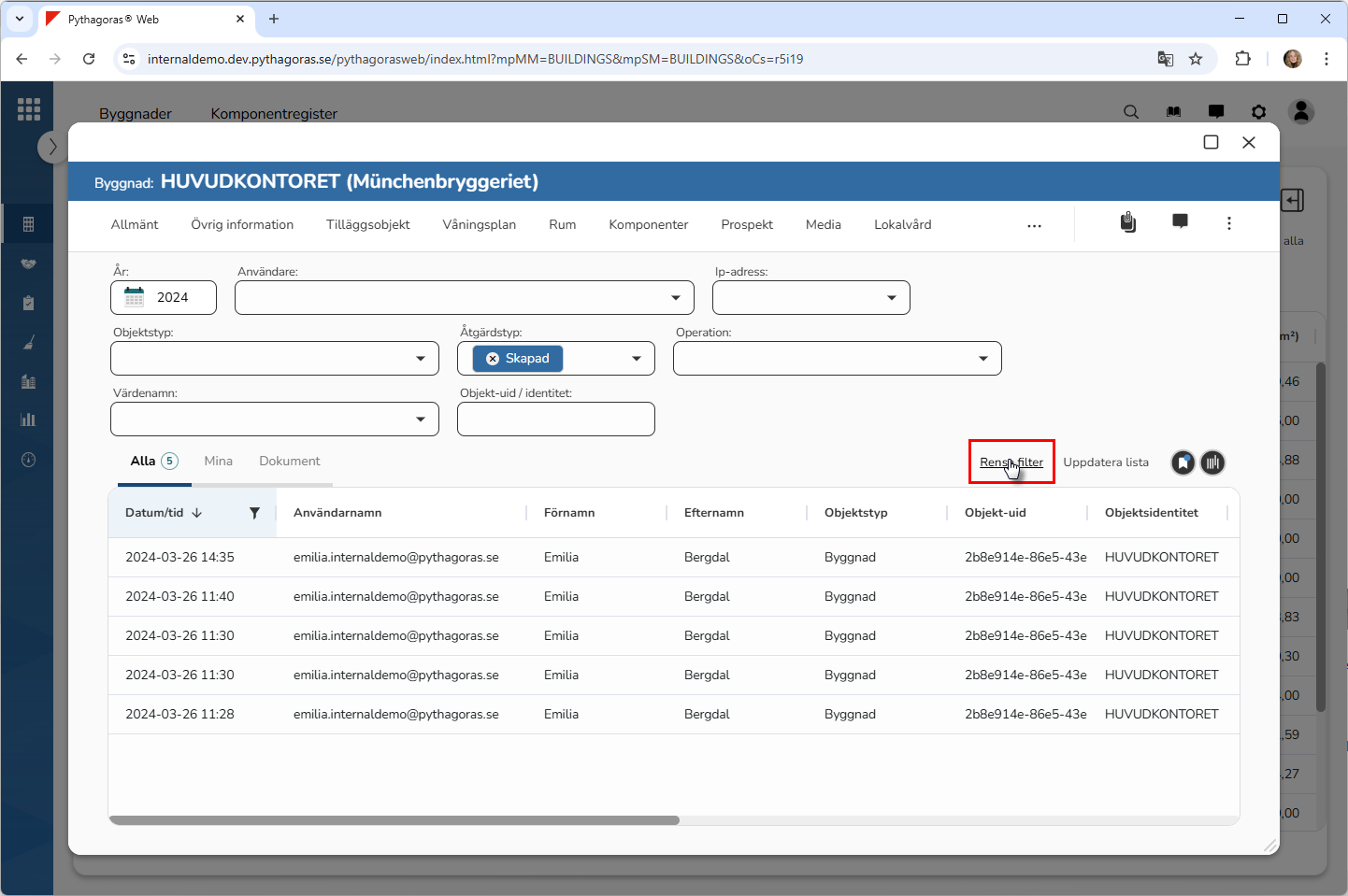Click the filter funnel icon in Datum/tid column

point(254,513)
